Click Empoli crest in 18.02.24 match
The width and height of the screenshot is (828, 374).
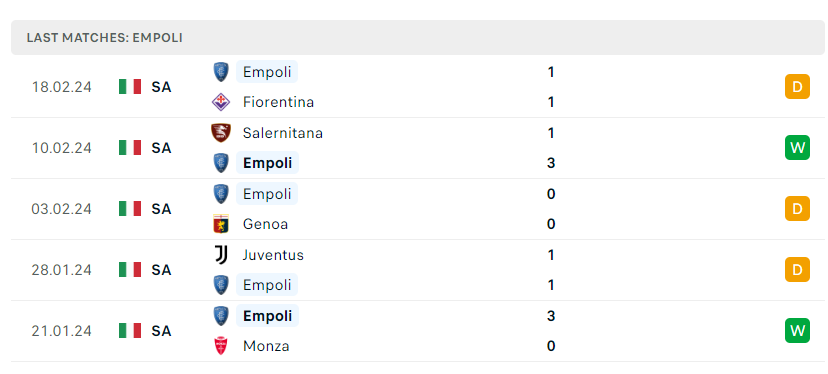pos(221,72)
